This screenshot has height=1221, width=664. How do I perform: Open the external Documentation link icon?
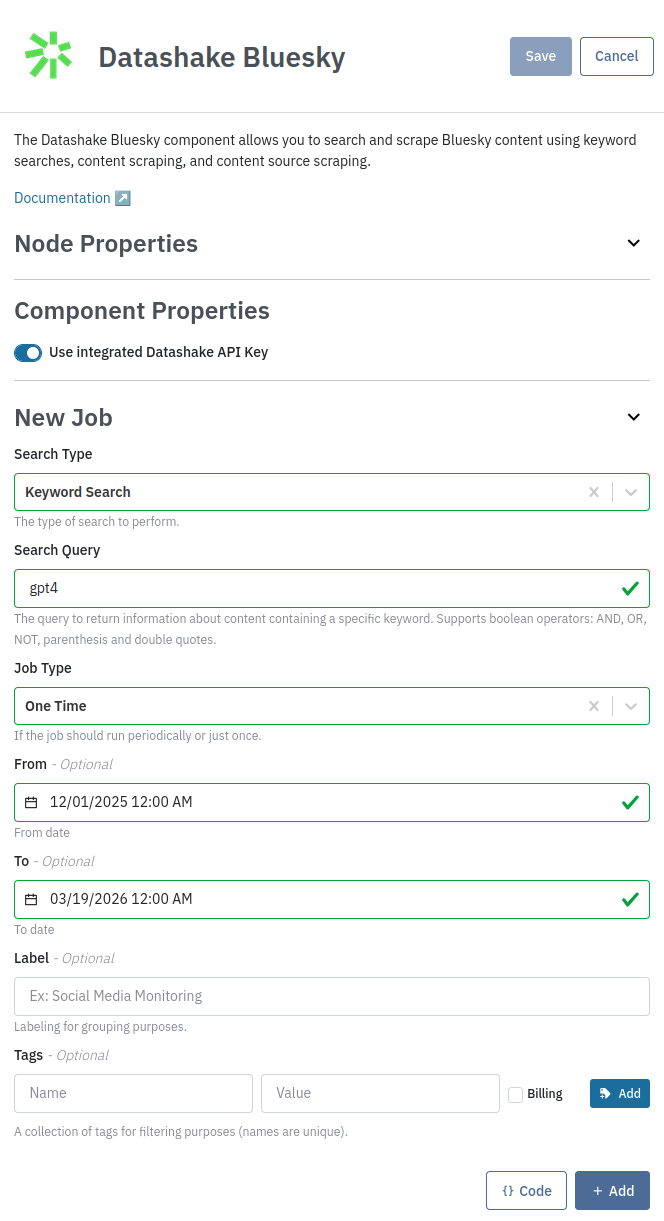pos(123,198)
